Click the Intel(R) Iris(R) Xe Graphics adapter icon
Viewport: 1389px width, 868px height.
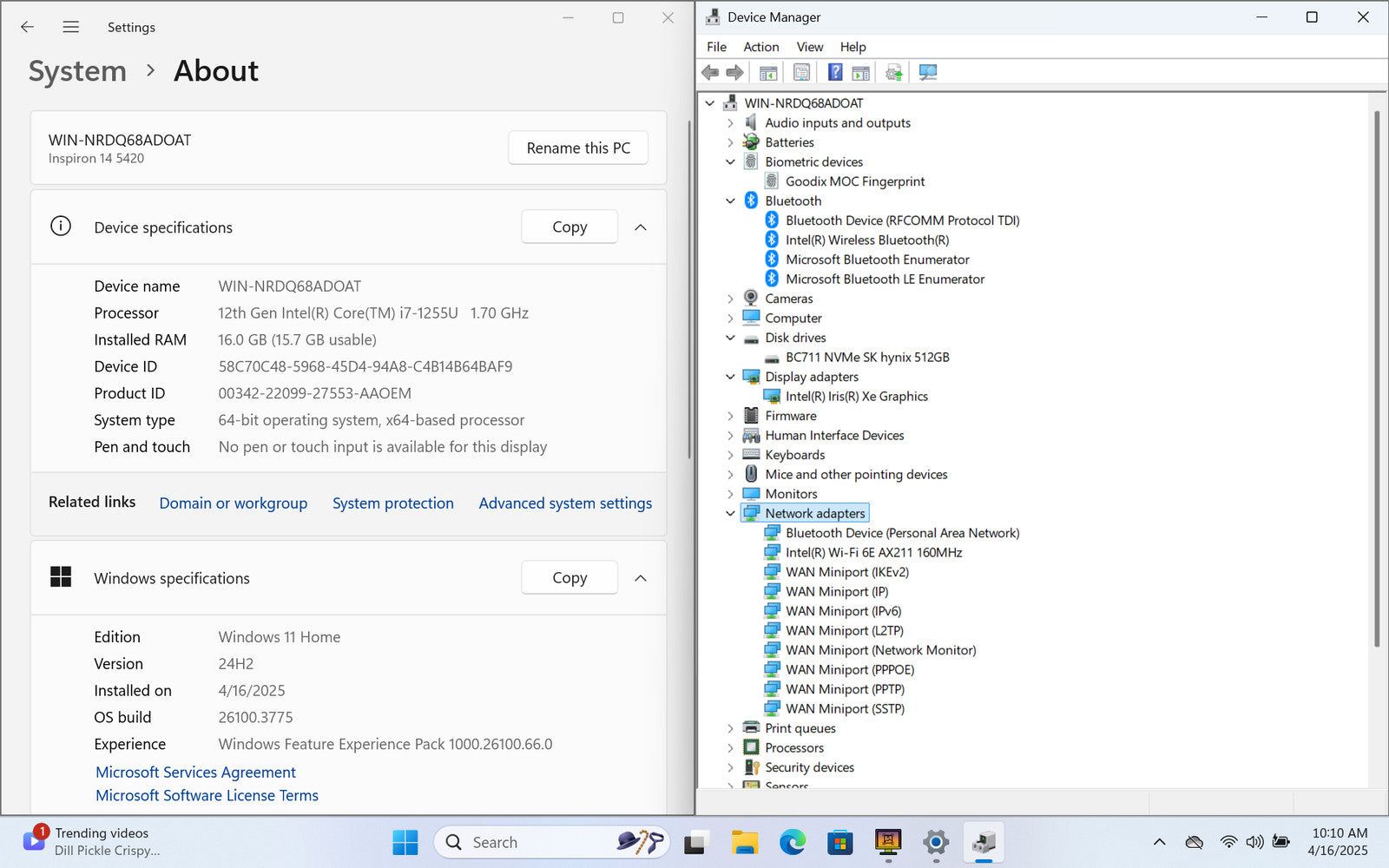tap(771, 396)
